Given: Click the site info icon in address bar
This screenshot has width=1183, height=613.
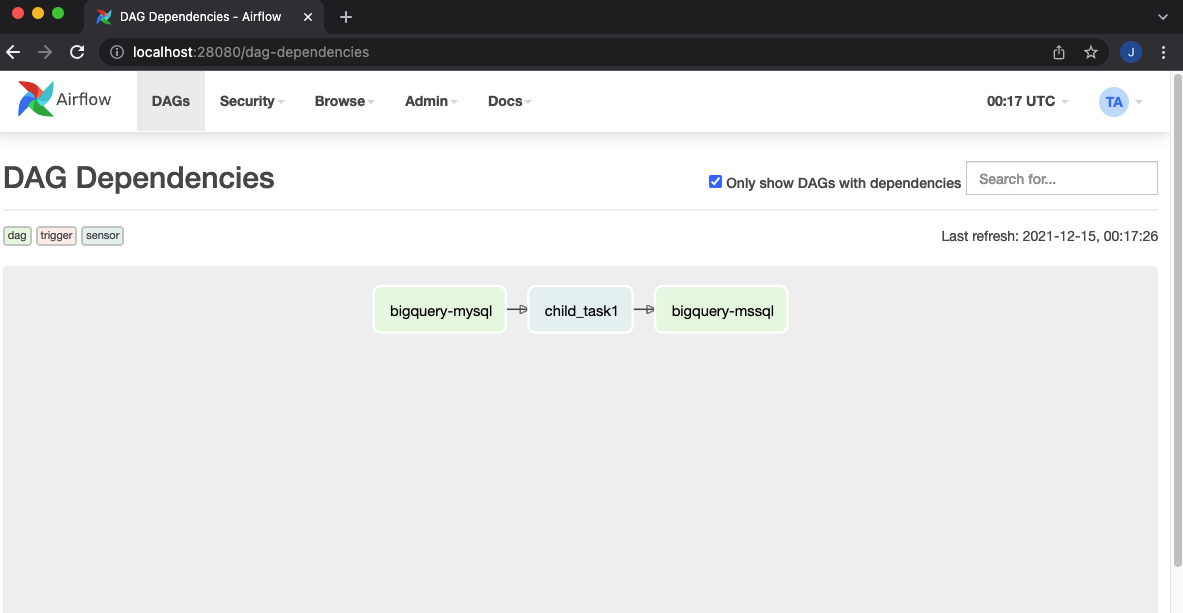Looking at the screenshot, I should click(x=117, y=52).
